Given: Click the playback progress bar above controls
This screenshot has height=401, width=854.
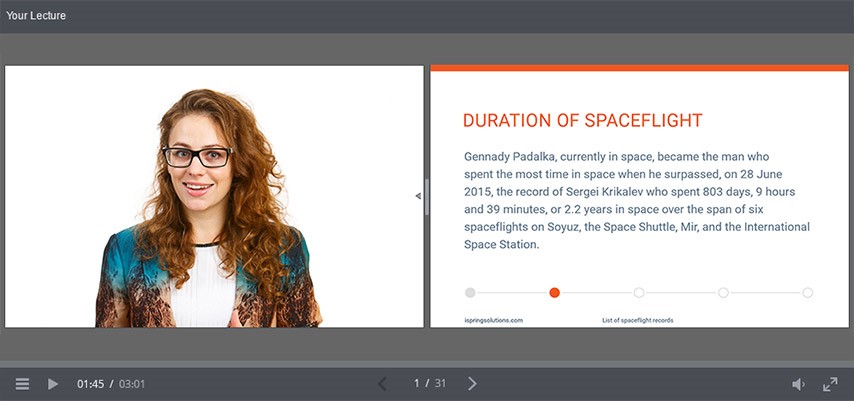Looking at the screenshot, I should [x=427, y=364].
